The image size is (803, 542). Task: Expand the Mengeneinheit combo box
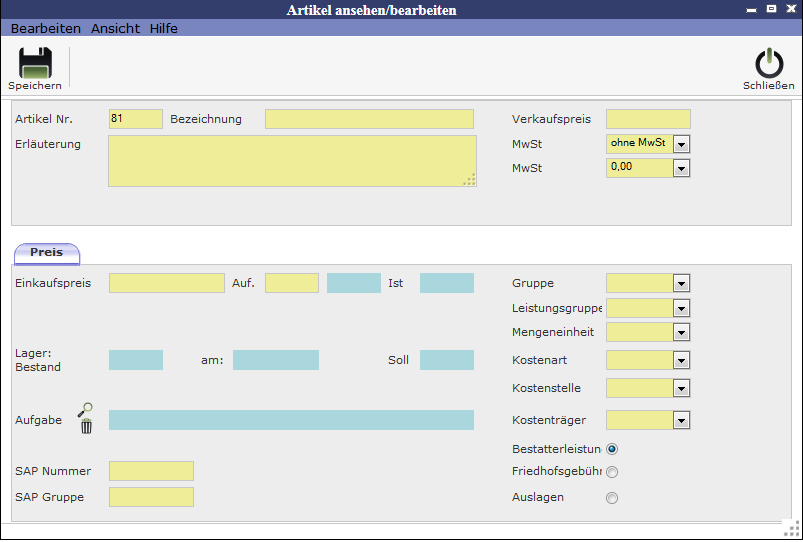pos(682,332)
